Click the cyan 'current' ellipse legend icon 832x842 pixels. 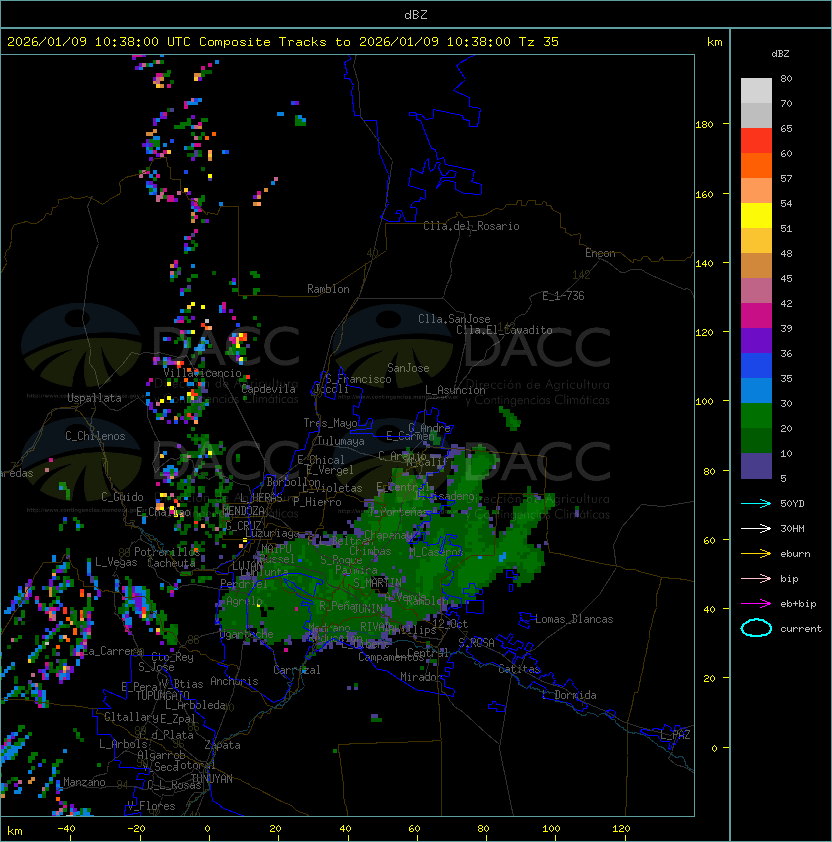(x=756, y=628)
